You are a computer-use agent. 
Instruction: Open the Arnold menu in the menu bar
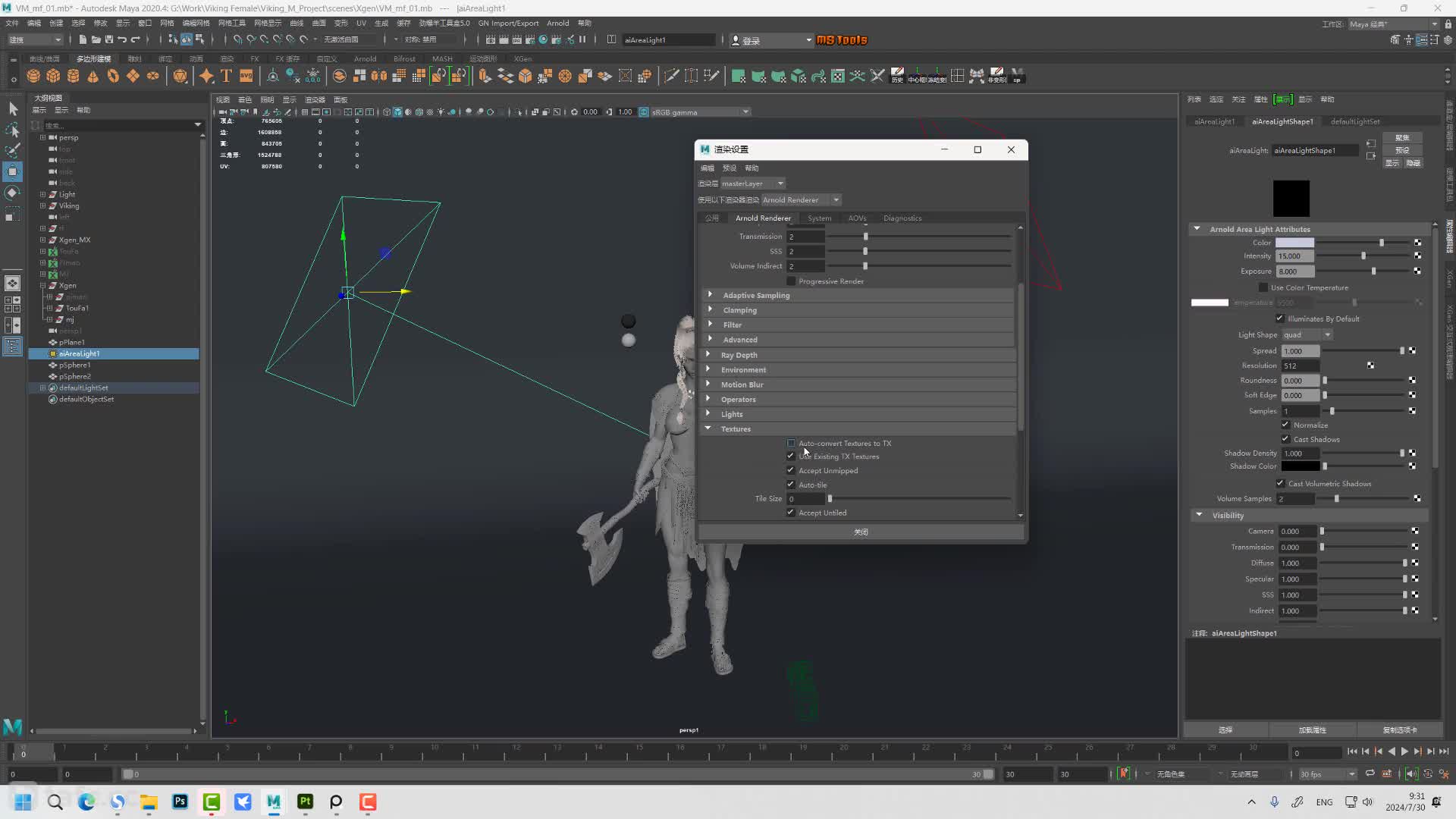[x=557, y=24]
